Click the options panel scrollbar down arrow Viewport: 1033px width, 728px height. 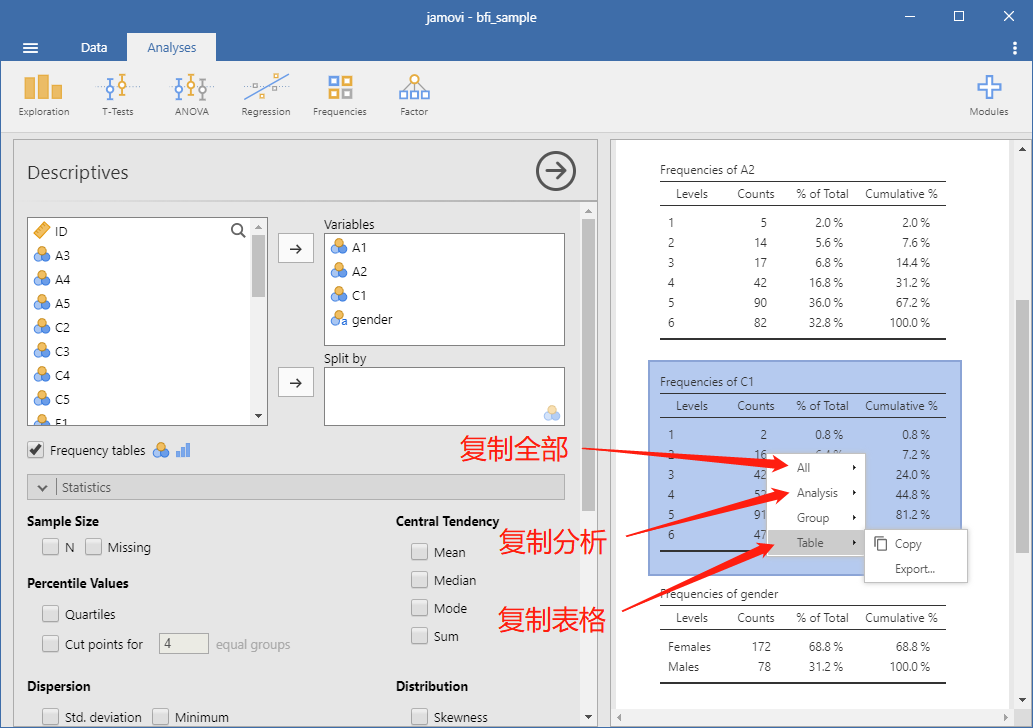point(588,717)
